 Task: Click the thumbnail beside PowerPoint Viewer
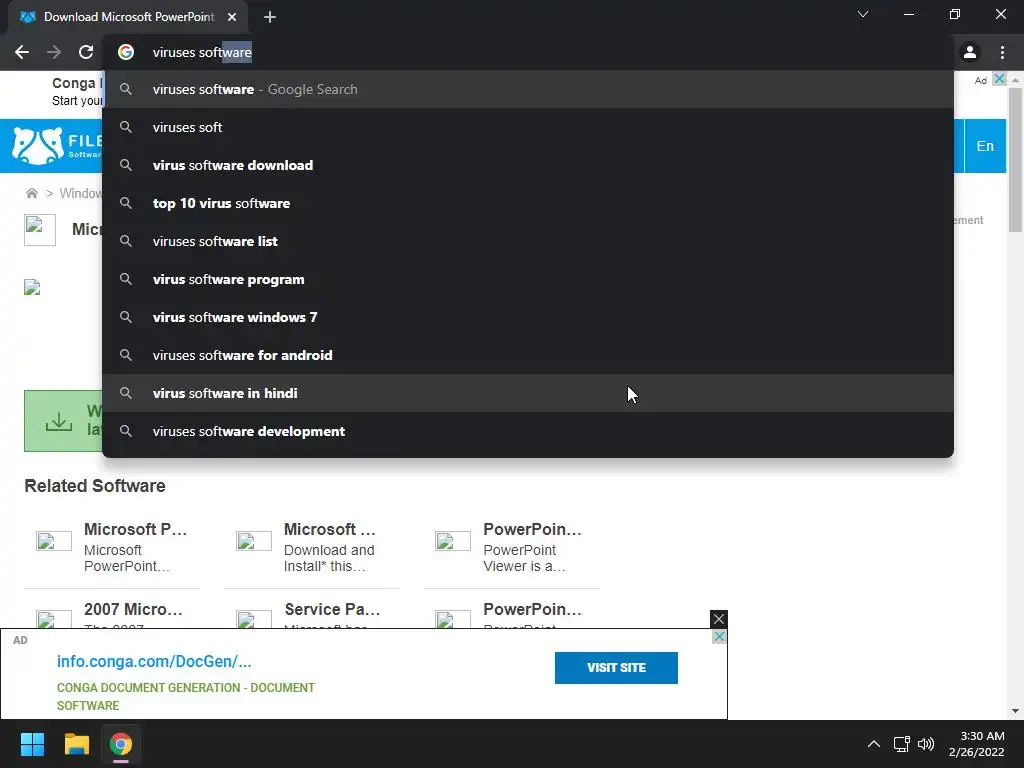(x=453, y=541)
